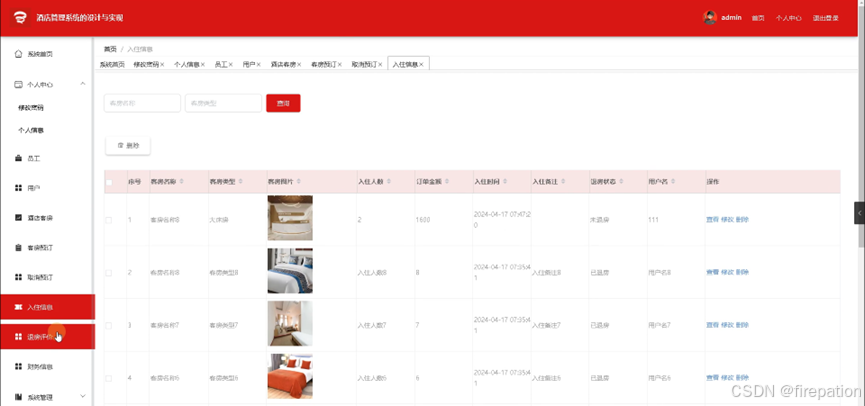Close the 用户 tab with its X
865x406 pixels.
[258, 65]
